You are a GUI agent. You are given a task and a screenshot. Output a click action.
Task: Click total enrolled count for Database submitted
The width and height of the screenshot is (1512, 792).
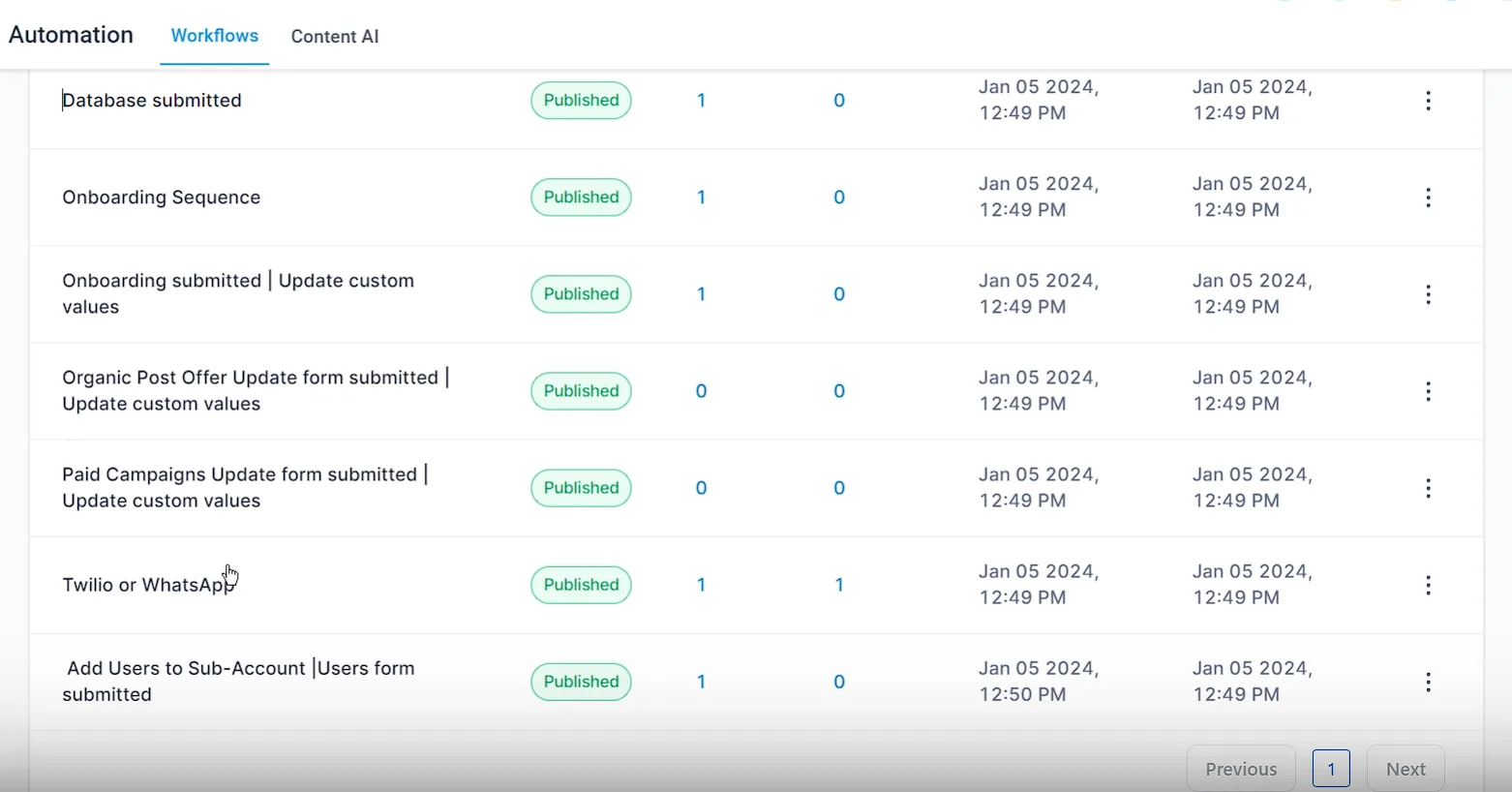pyautogui.click(x=701, y=101)
